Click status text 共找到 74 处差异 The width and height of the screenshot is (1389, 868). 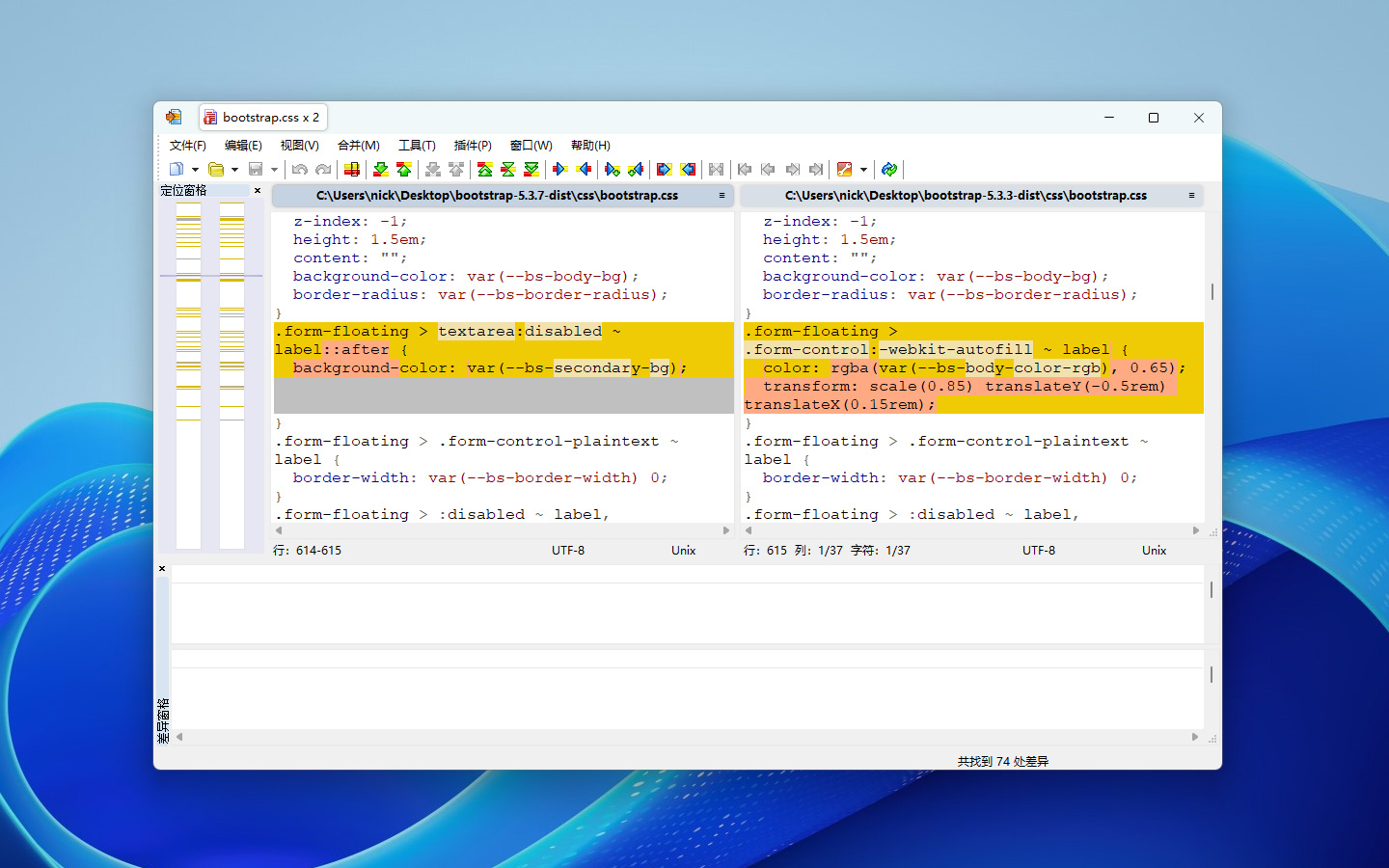(x=1003, y=762)
